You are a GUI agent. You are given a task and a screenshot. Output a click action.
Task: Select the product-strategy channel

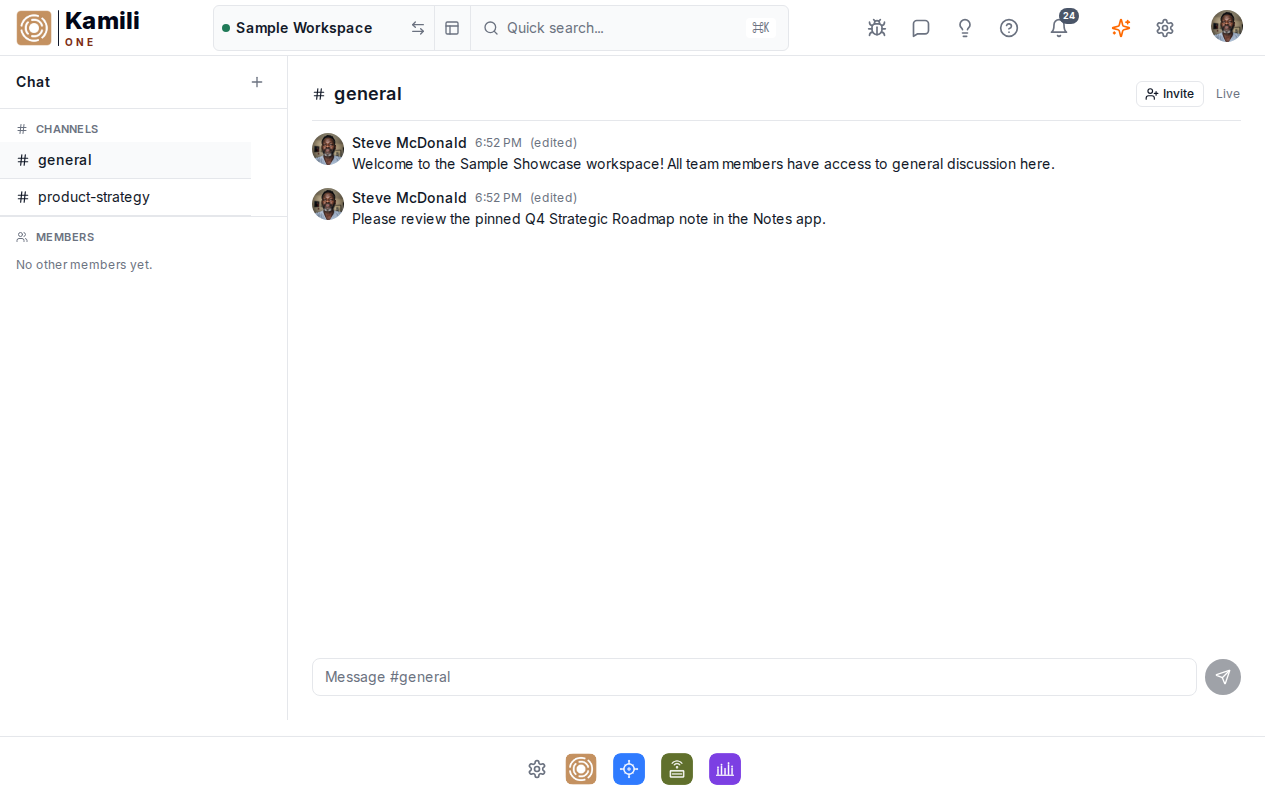[x=125, y=197]
